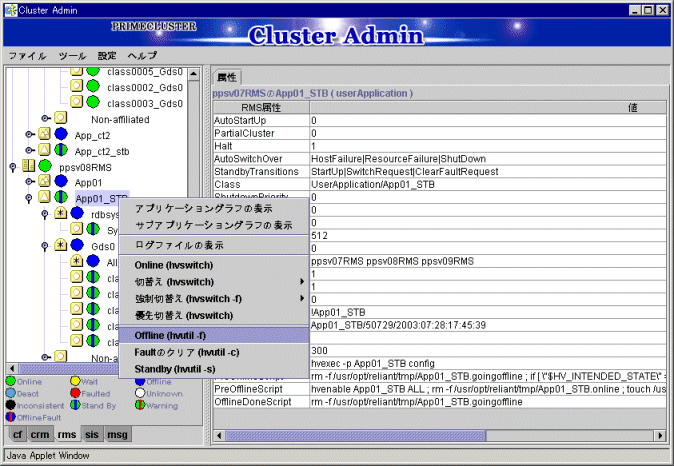674x466 pixels.
Task: Select サブアプリケーショングラフの表示 menu entry
Action: pyautogui.click(x=214, y=225)
